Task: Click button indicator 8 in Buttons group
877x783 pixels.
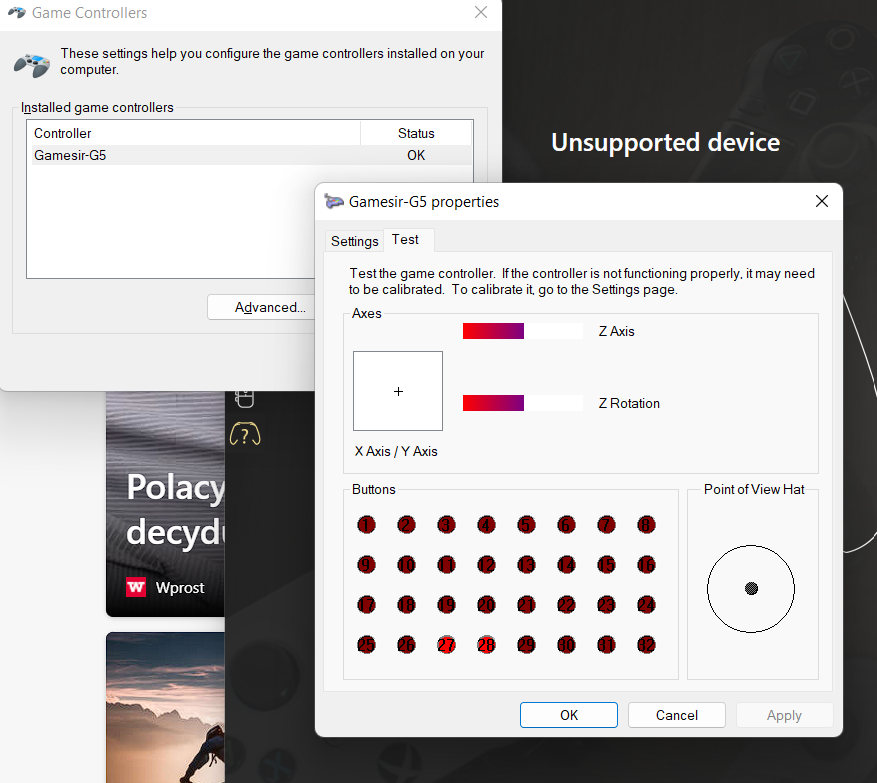Action: 646,525
